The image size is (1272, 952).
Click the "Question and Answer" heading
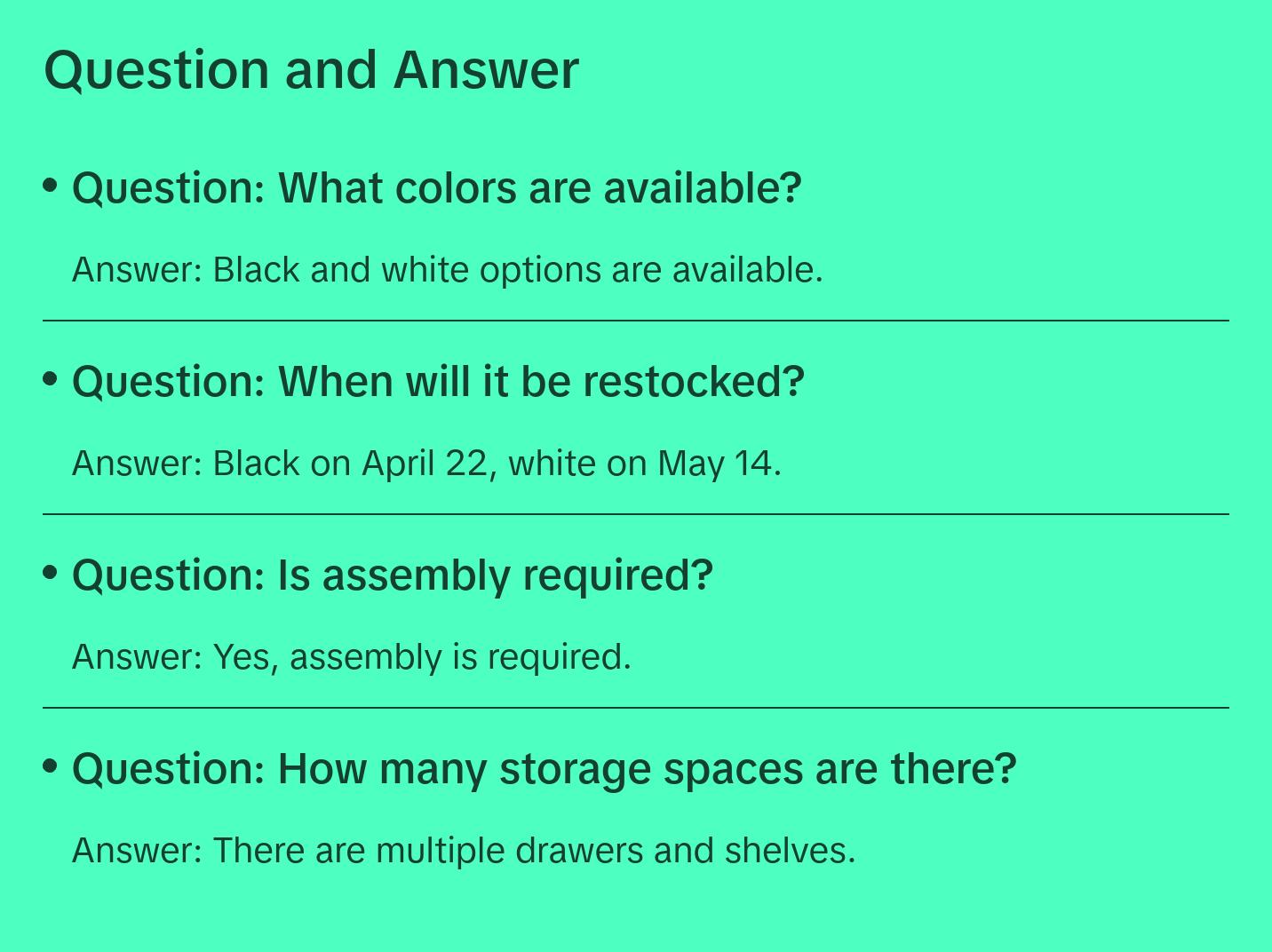tap(311, 69)
